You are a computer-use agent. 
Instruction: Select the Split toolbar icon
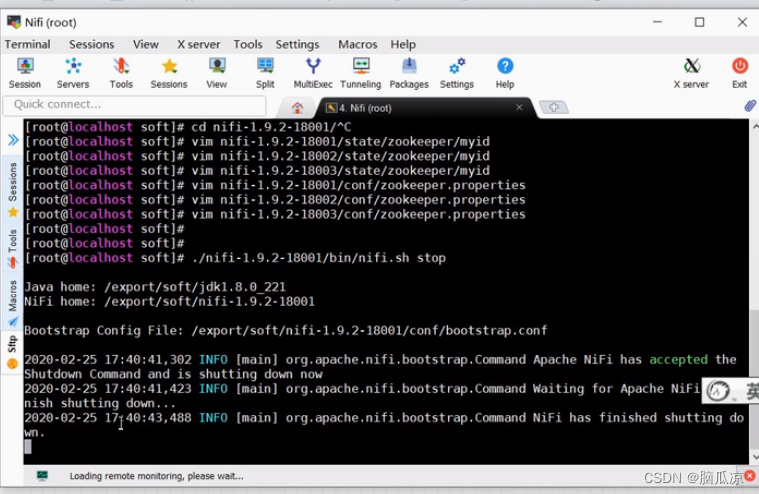coord(265,73)
